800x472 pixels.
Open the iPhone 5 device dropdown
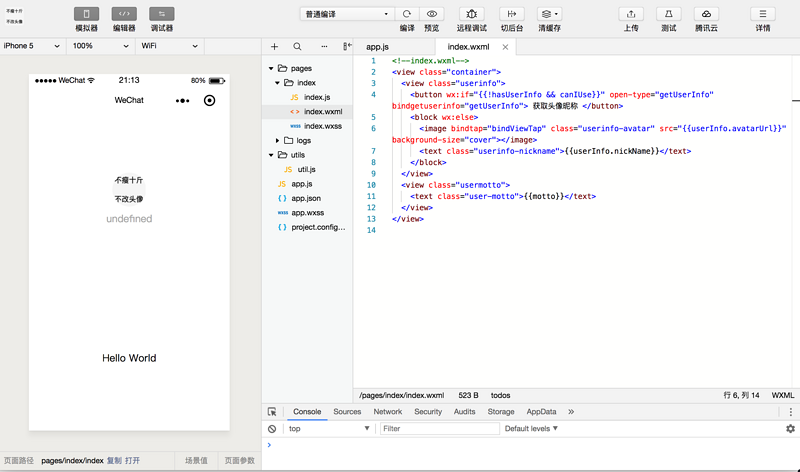coord(32,46)
